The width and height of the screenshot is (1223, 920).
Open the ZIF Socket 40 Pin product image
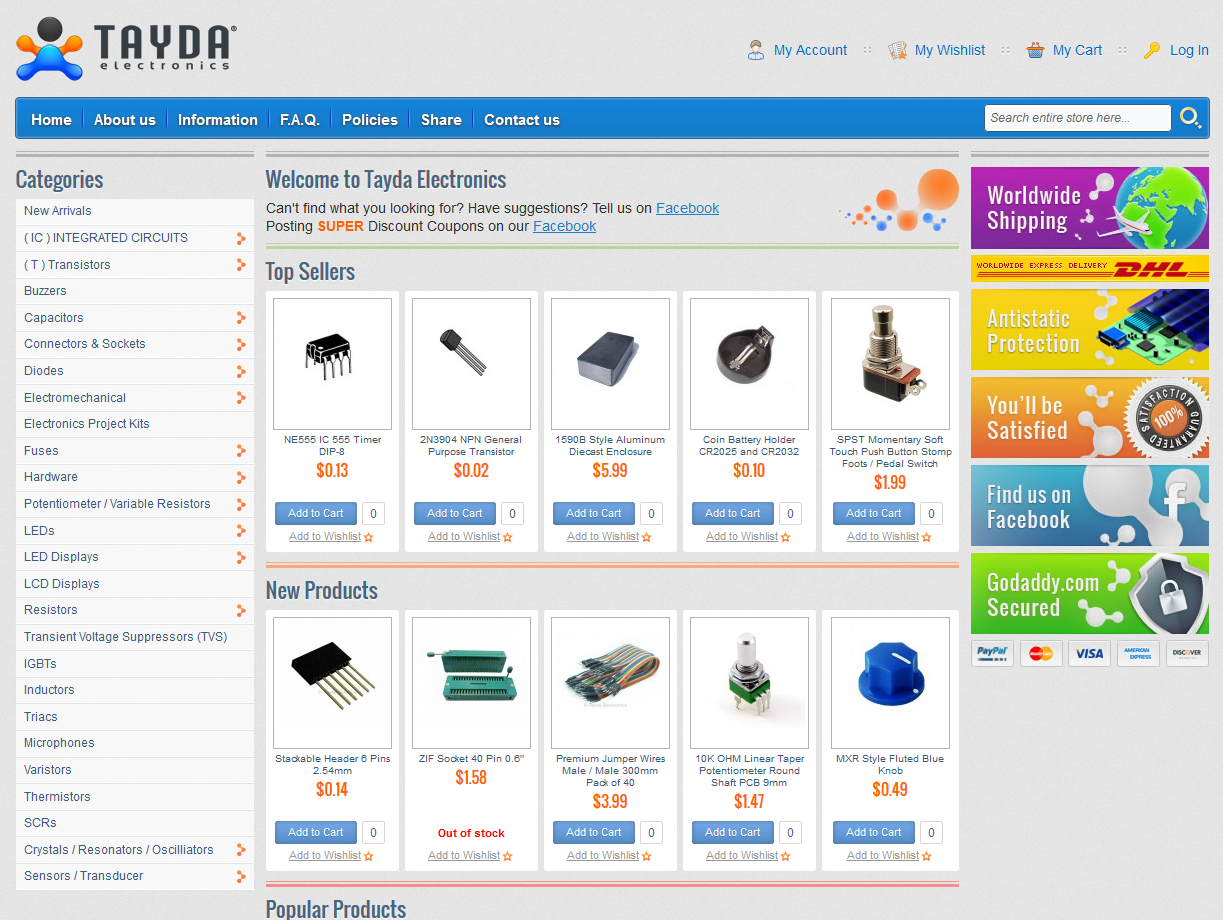pos(472,683)
